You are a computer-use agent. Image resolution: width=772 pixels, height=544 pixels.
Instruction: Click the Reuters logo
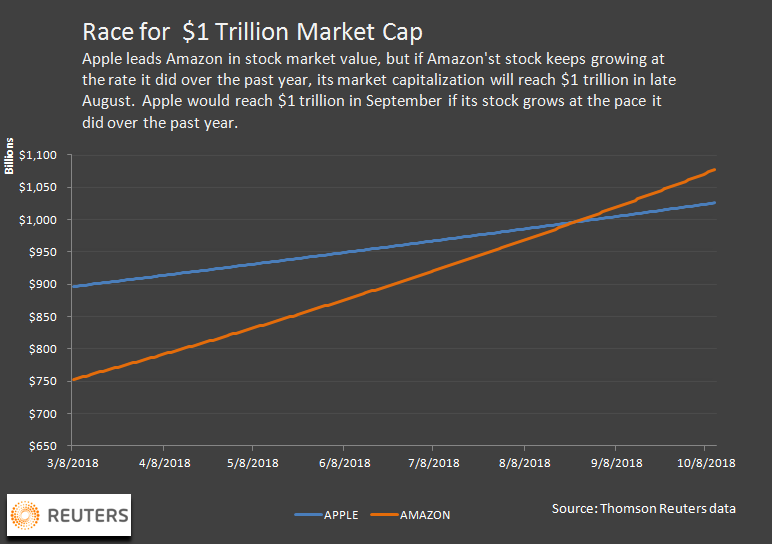click(x=69, y=515)
